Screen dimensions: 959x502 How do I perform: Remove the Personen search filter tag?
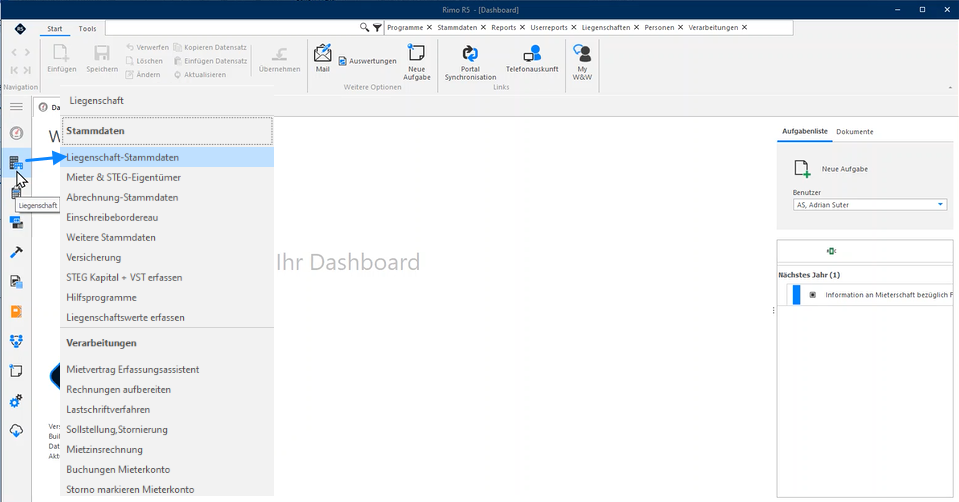[680, 28]
